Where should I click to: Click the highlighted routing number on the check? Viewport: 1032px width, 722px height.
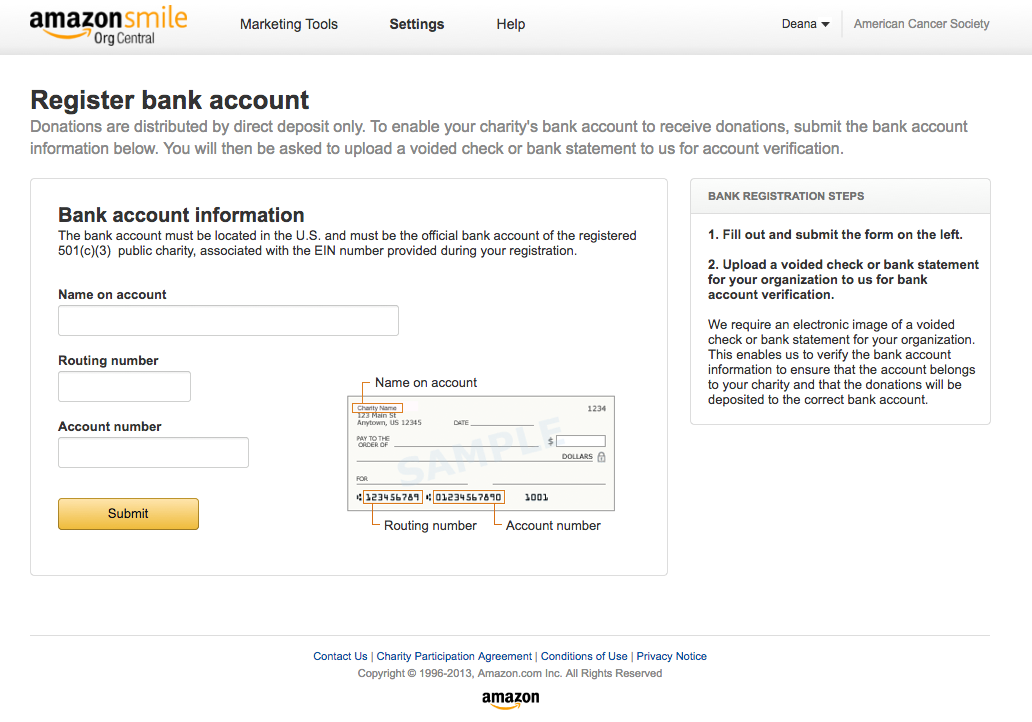[x=392, y=496]
